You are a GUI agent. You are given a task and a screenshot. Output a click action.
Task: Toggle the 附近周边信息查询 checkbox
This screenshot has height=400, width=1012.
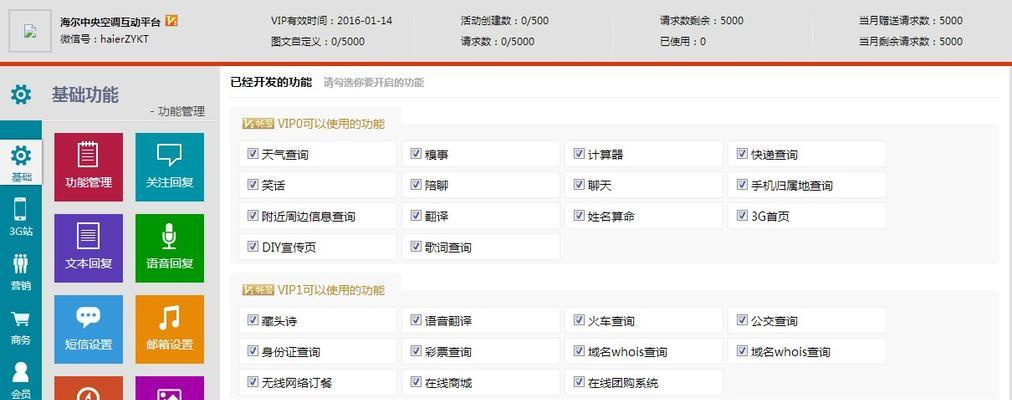point(252,215)
